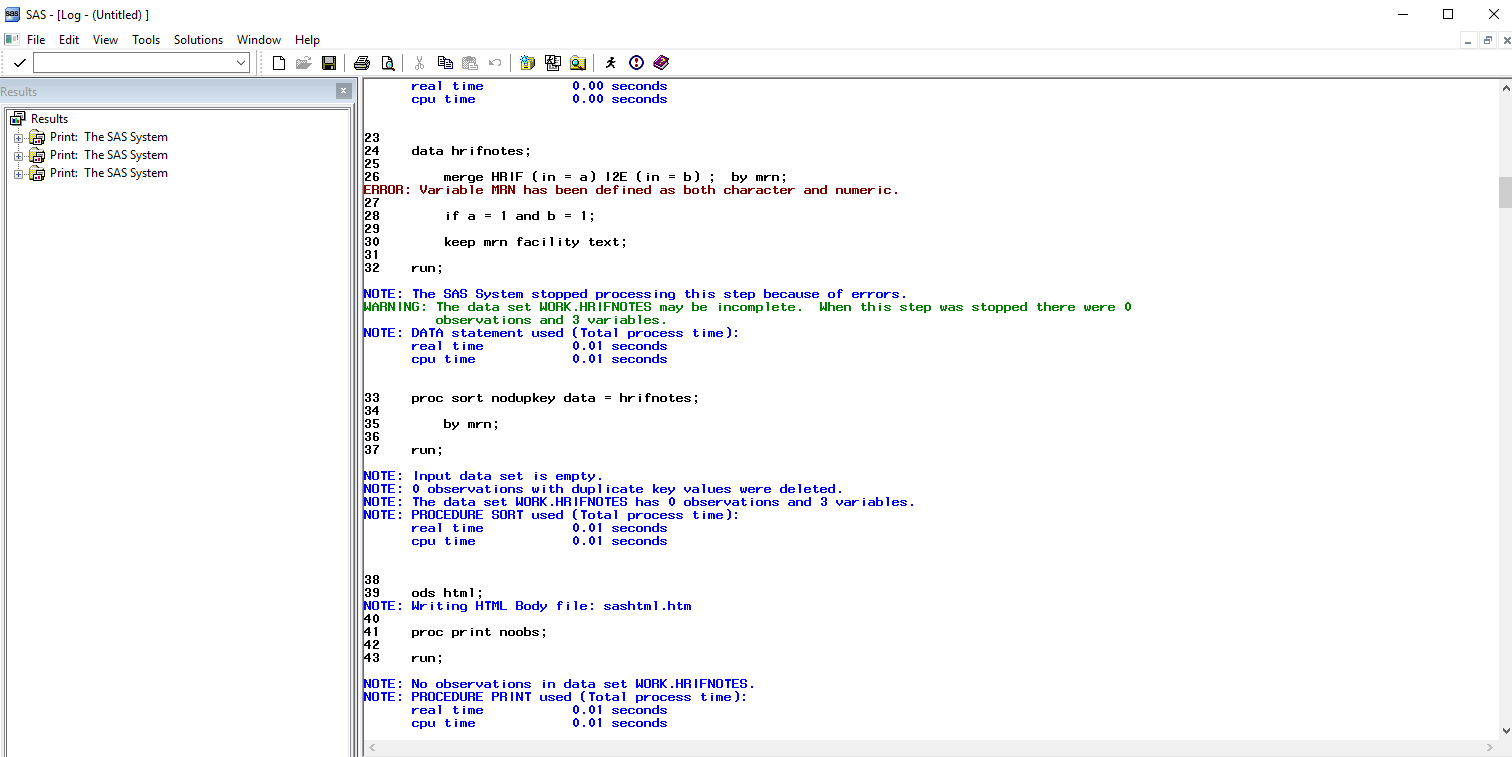Close the Results panel
Screen dimensions: 1512x757
coord(344,90)
